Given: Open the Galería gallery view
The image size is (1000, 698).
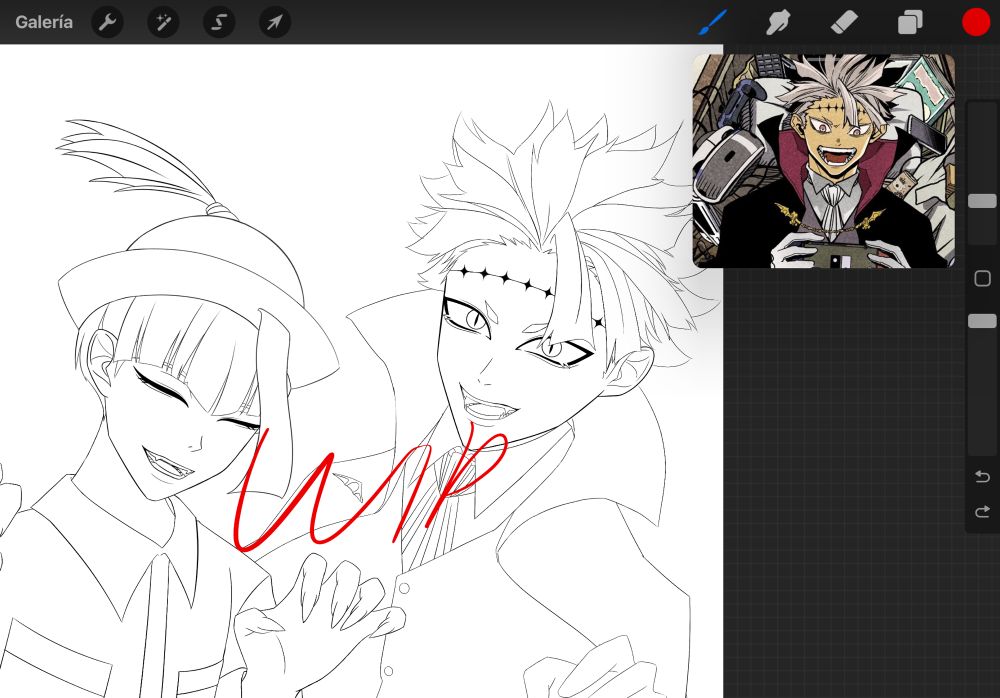Looking at the screenshot, I should (x=43, y=22).
